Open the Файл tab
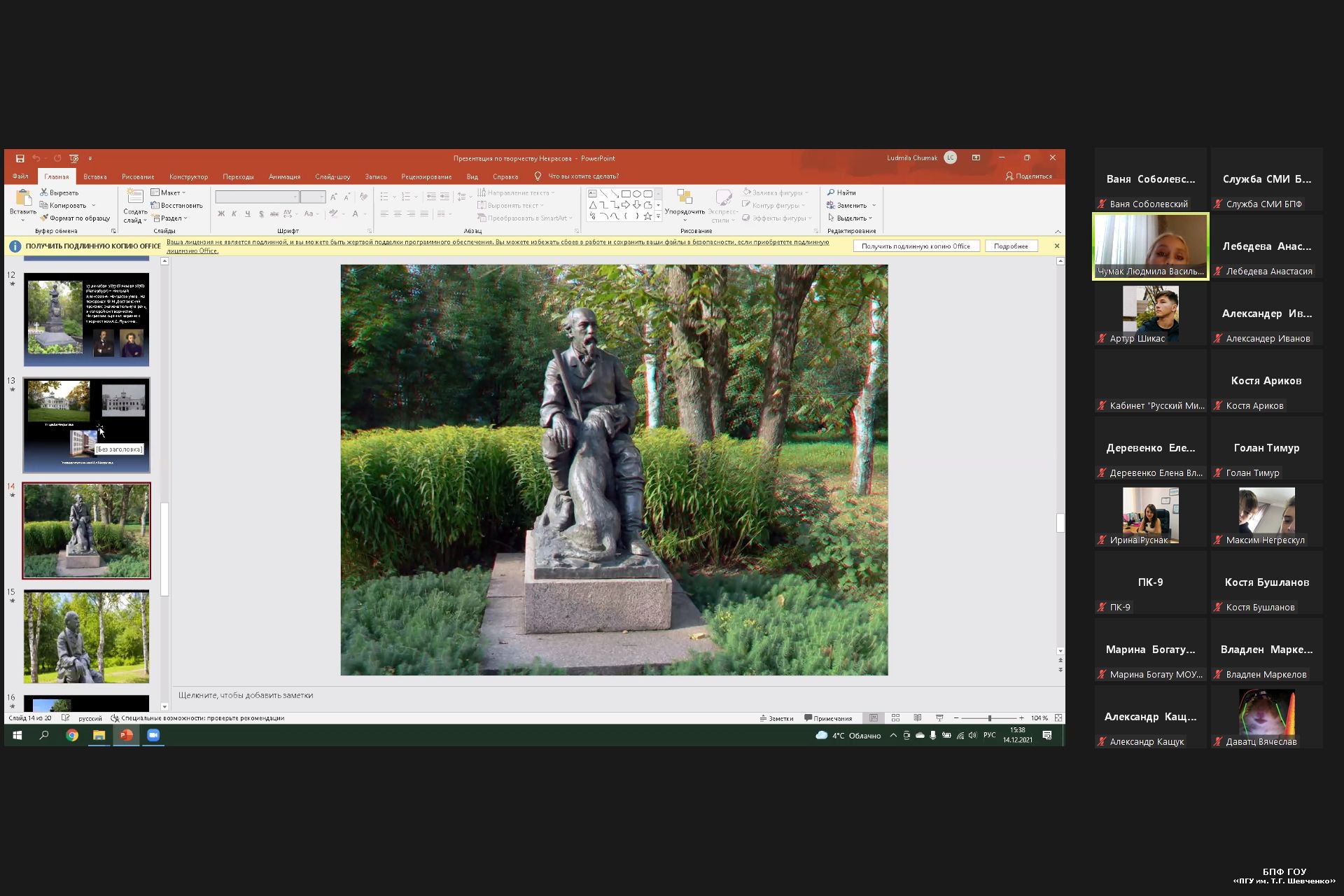This screenshot has height=896, width=1344. [x=20, y=176]
